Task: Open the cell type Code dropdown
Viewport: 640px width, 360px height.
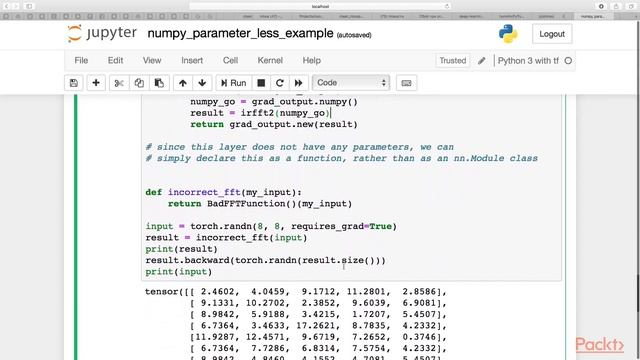Action: pos(351,83)
